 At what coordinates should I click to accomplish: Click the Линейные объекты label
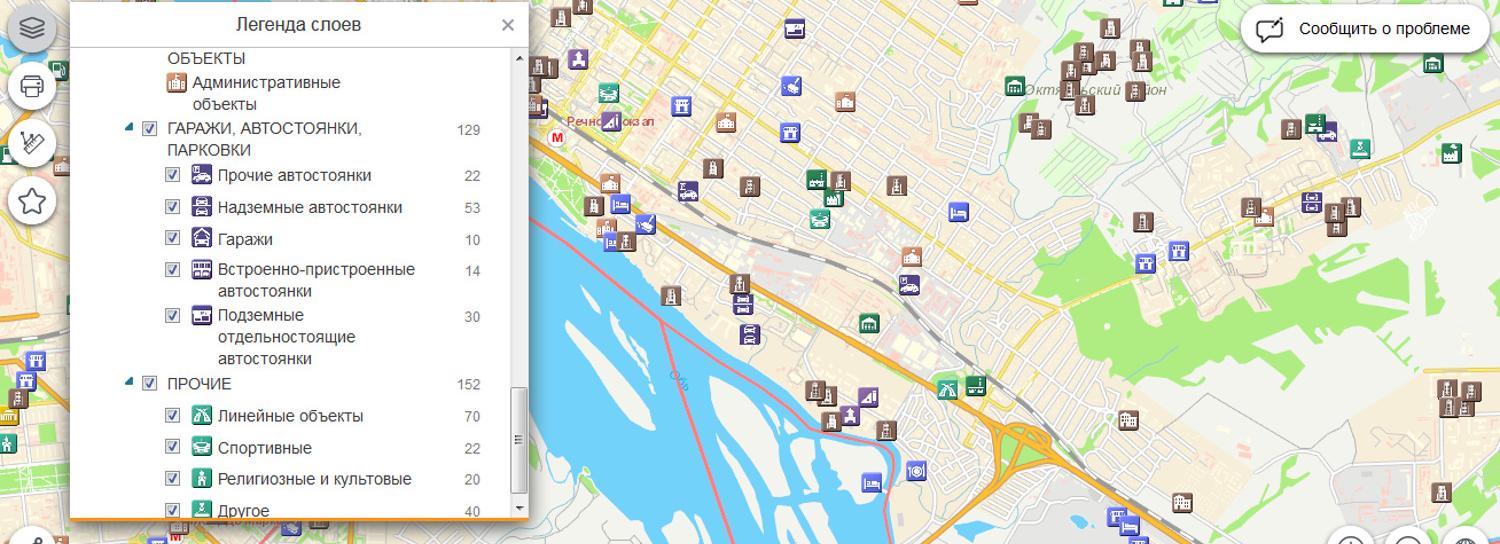click(x=291, y=416)
